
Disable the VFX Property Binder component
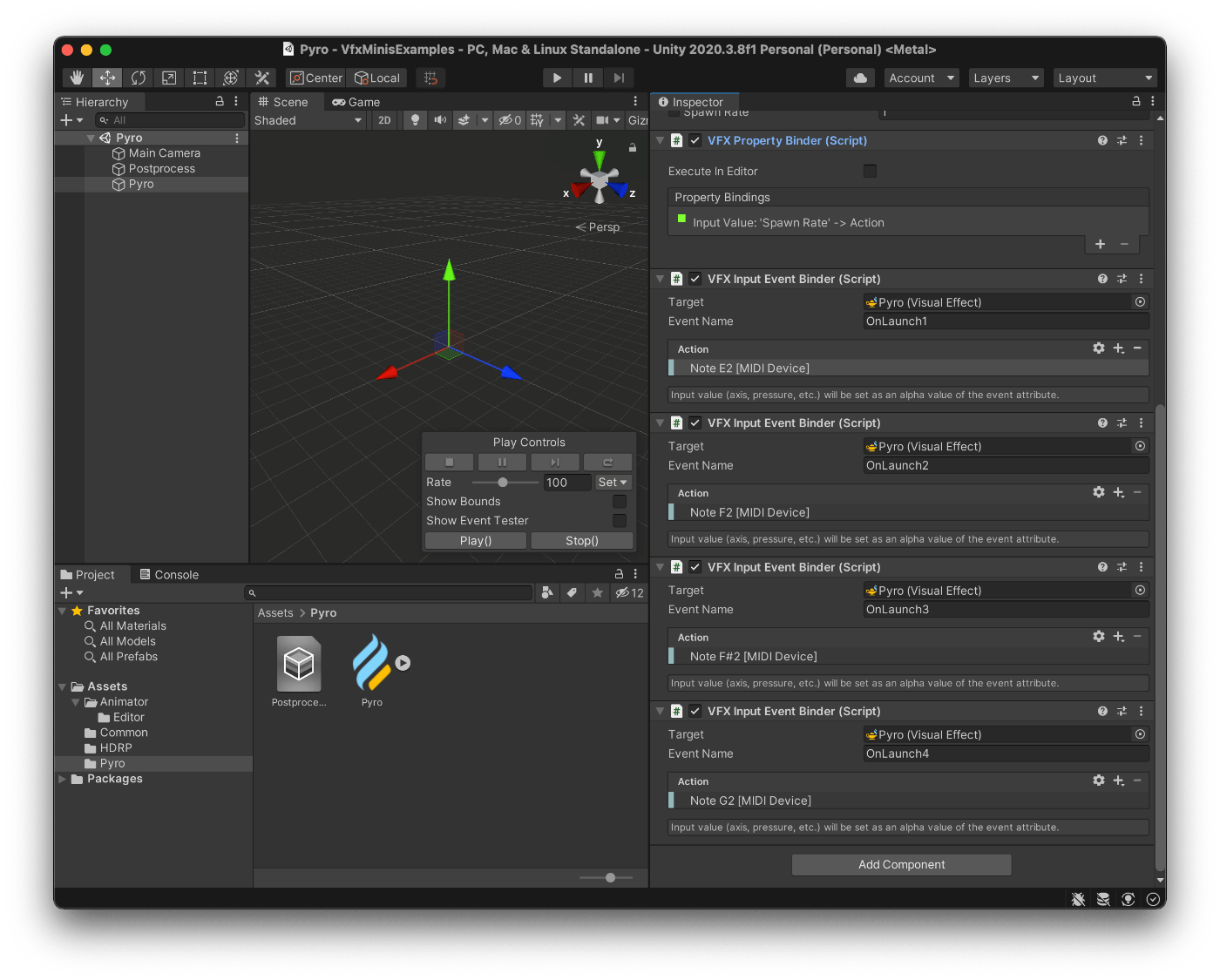pos(695,140)
